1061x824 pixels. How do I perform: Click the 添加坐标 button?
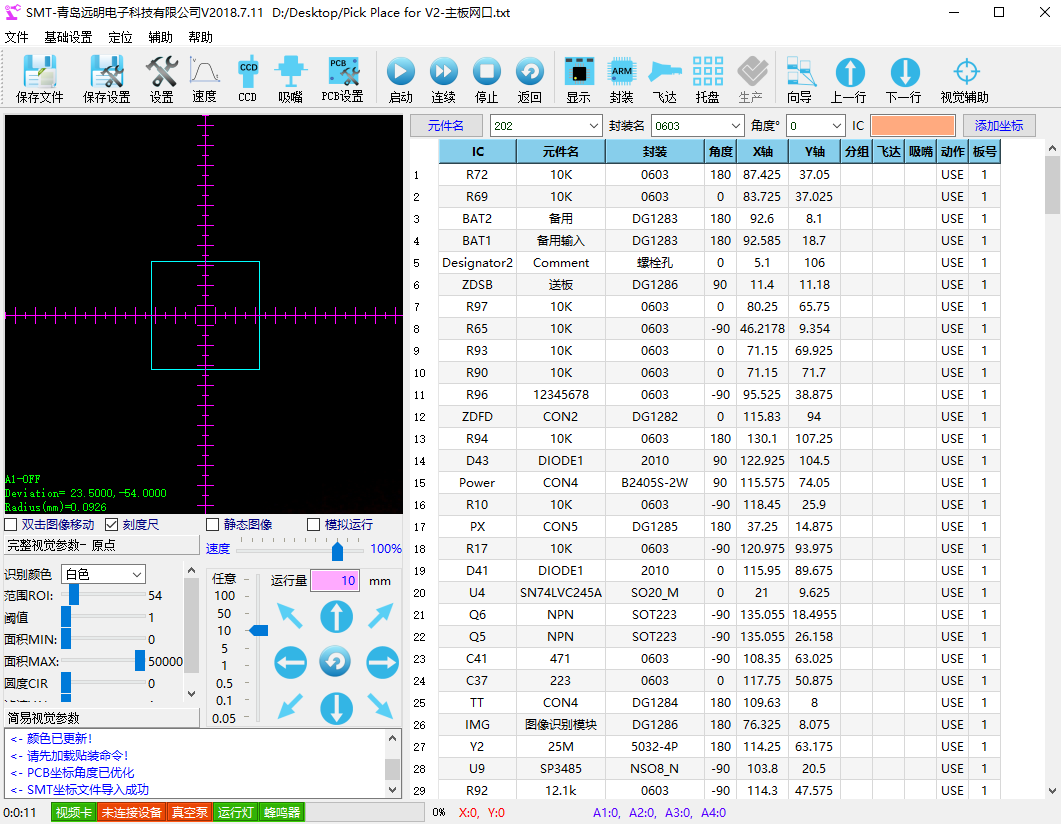pyautogui.click(x=999, y=126)
